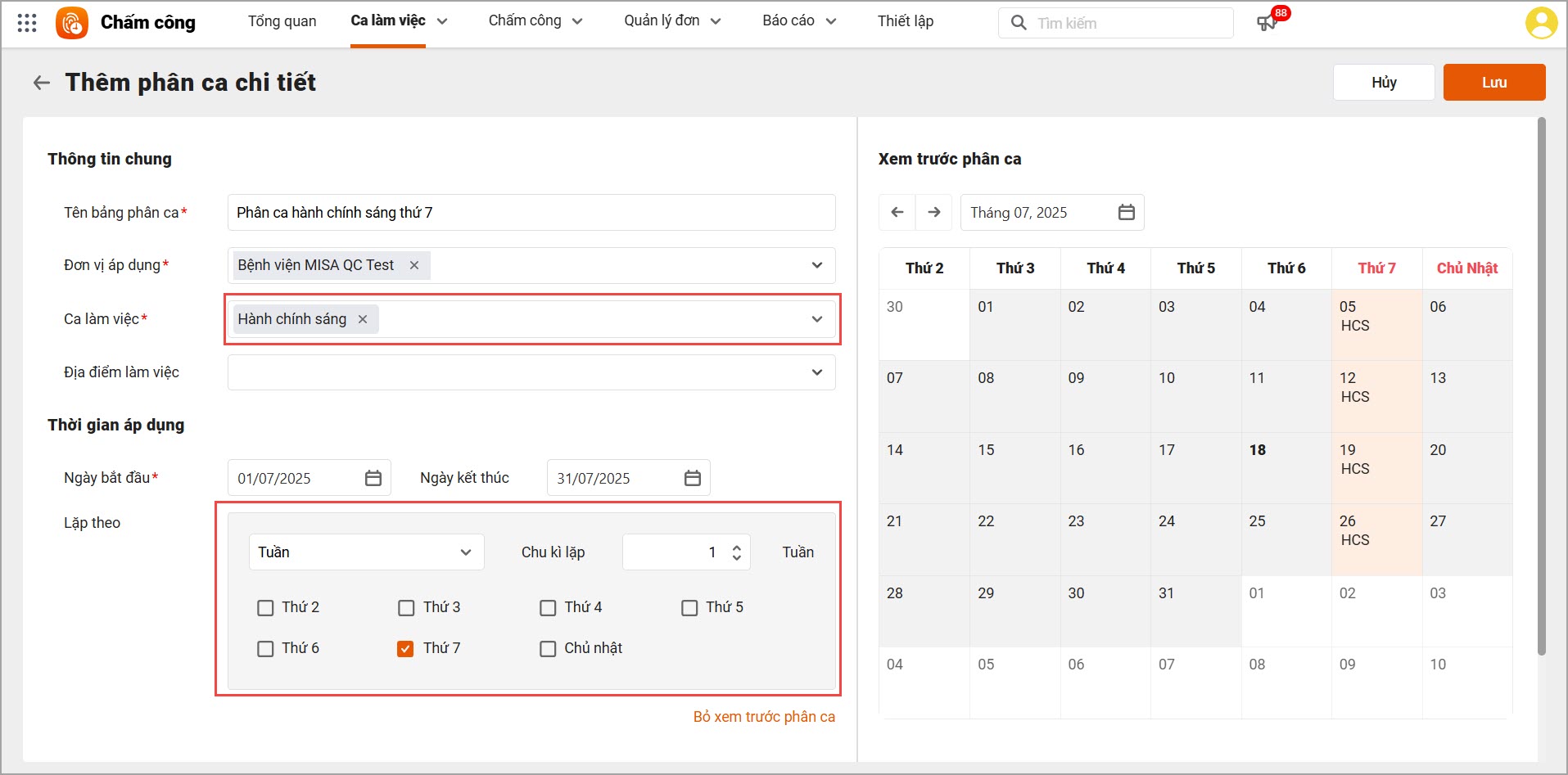The width and height of the screenshot is (1568, 775).
Task: Go to previous month in preview calendar
Action: pyautogui.click(x=897, y=213)
